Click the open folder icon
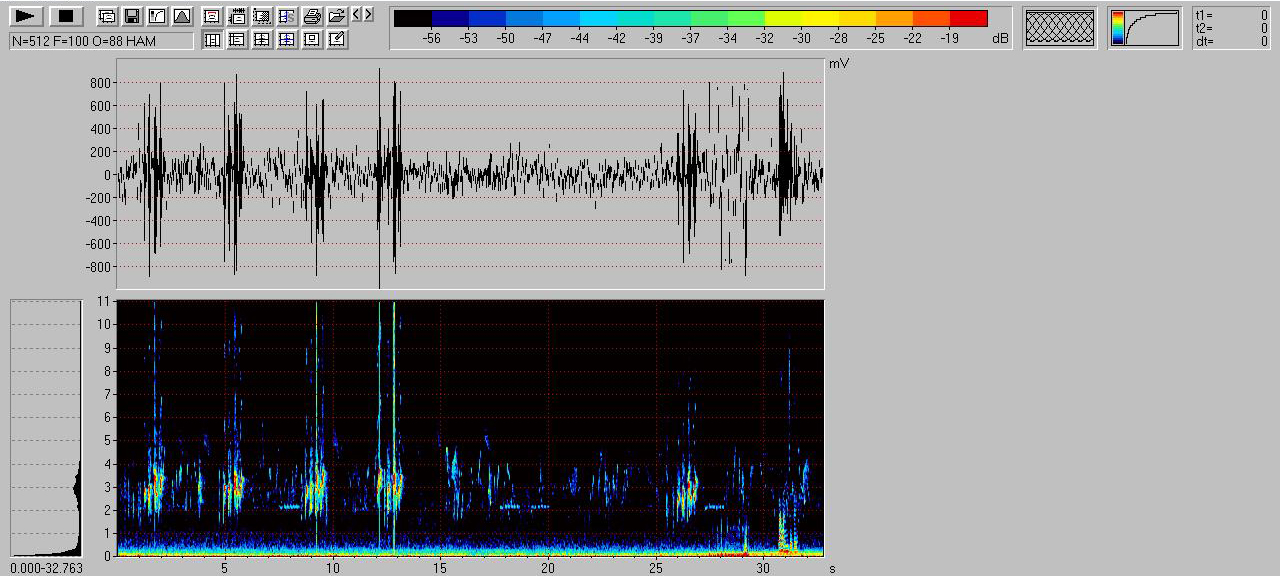Screen dimensions: 1280x576 point(337,16)
